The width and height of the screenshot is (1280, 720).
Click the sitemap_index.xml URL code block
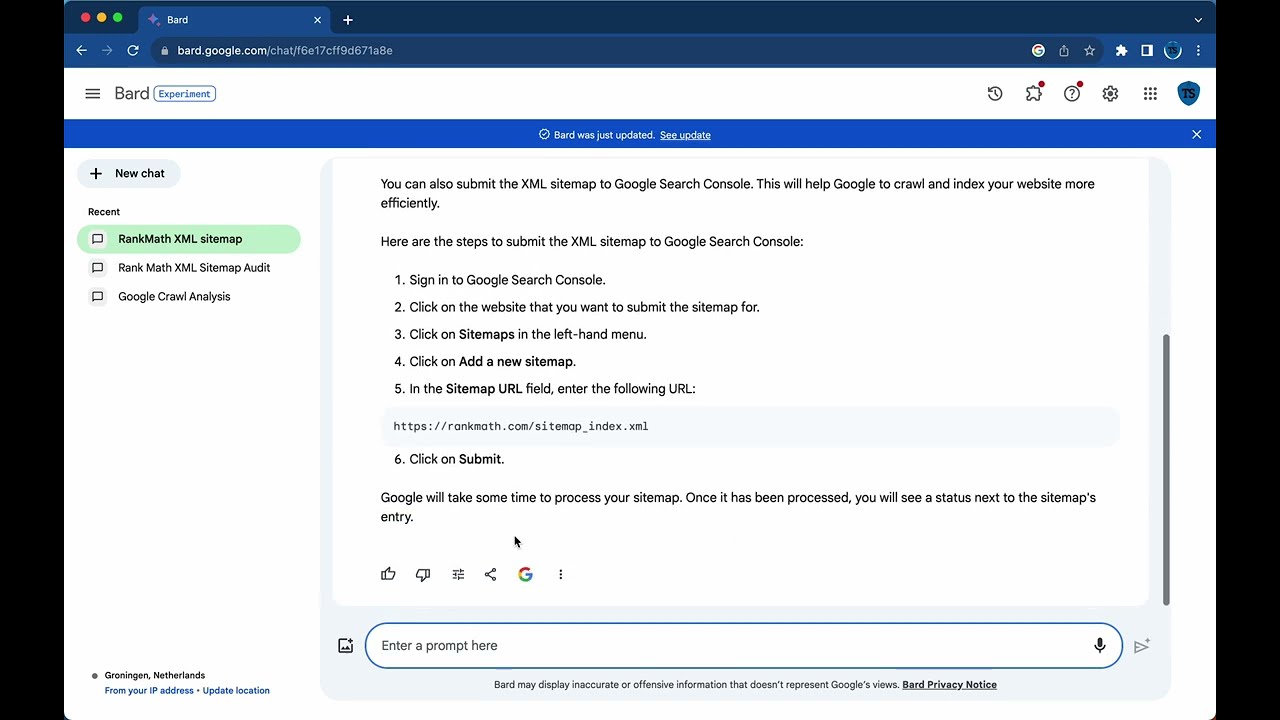[x=750, y=426]
